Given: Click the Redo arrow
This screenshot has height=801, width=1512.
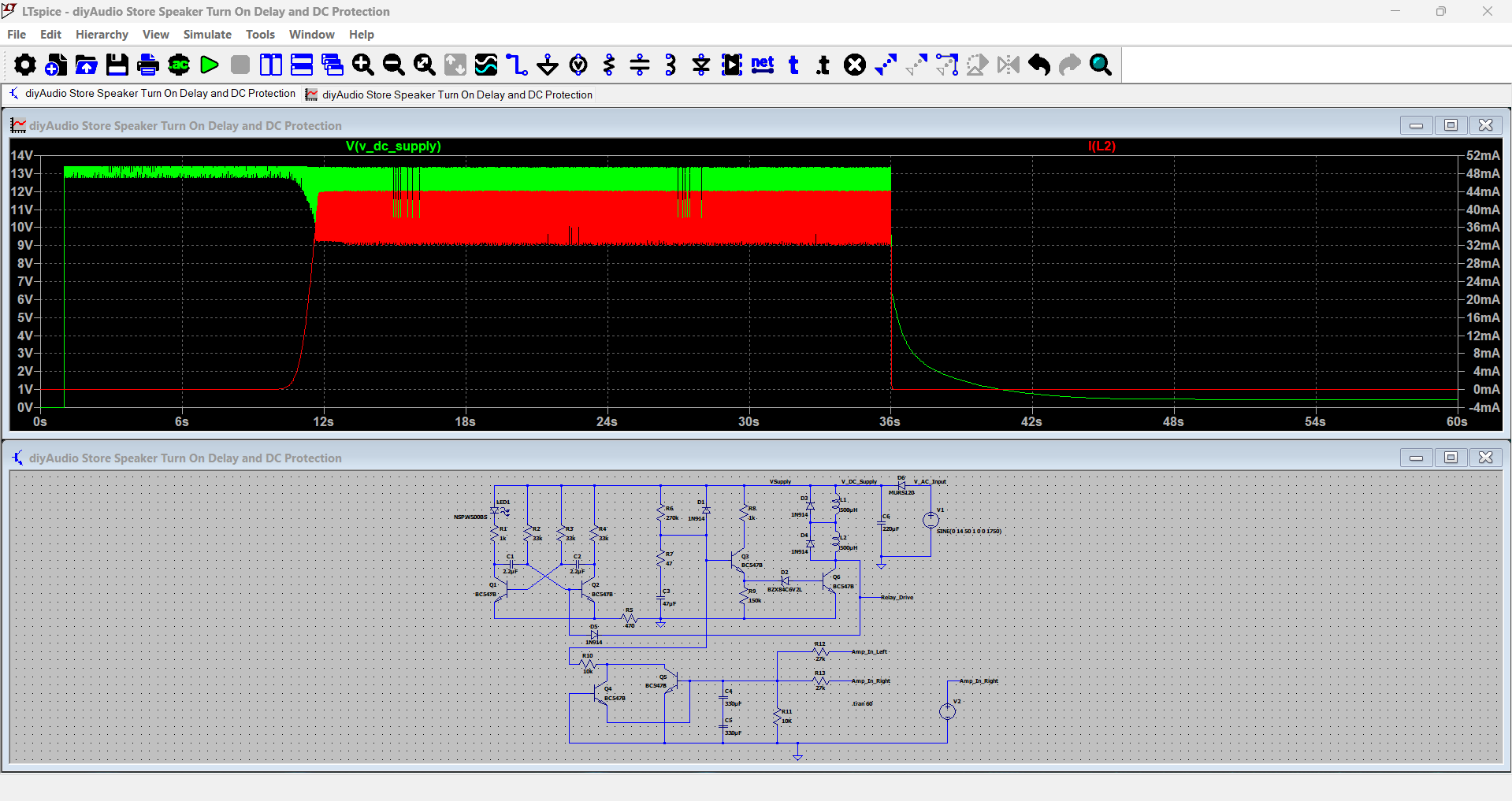Looking at the screenshot, I should click(x=1070, y=65).
